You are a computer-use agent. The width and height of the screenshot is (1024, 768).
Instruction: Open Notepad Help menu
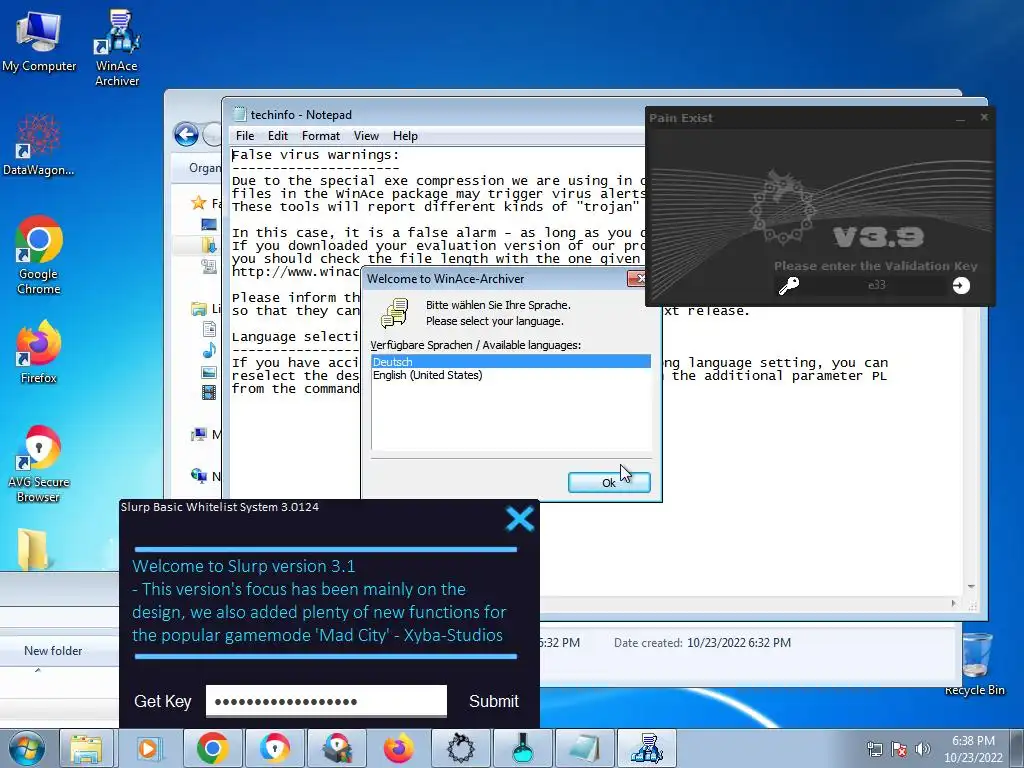pyautogui.click(x=405, y=136)
